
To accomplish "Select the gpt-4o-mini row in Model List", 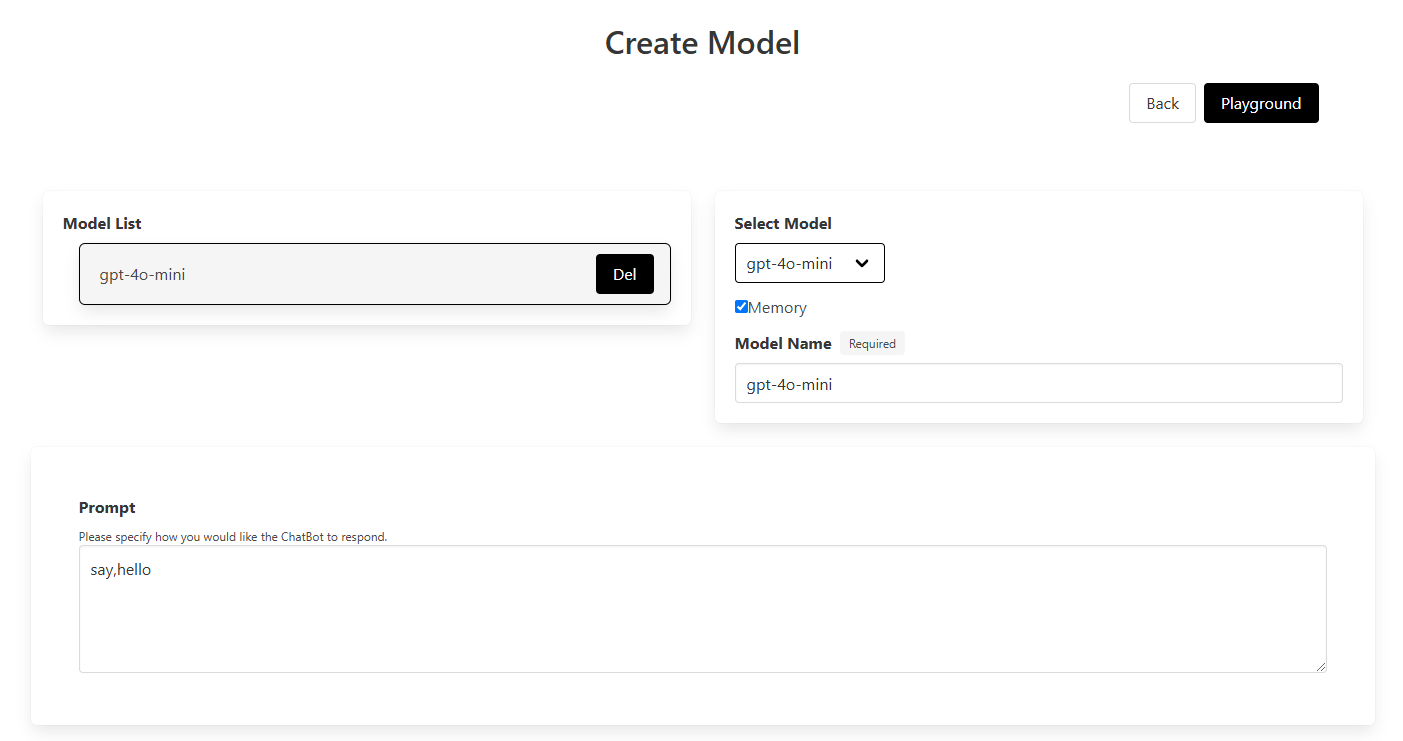I will (x=375, y=274).
